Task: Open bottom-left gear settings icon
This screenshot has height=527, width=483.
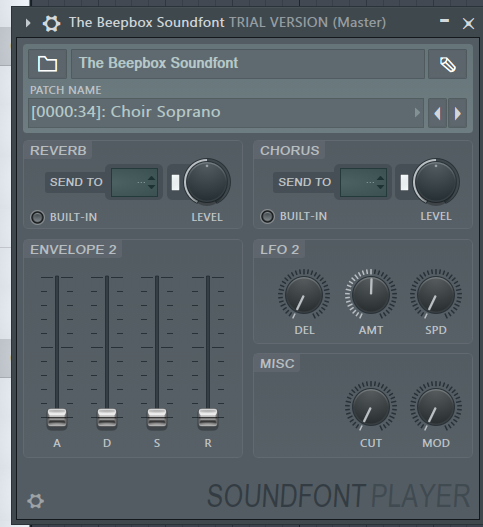Action: [x=35, y=501]
